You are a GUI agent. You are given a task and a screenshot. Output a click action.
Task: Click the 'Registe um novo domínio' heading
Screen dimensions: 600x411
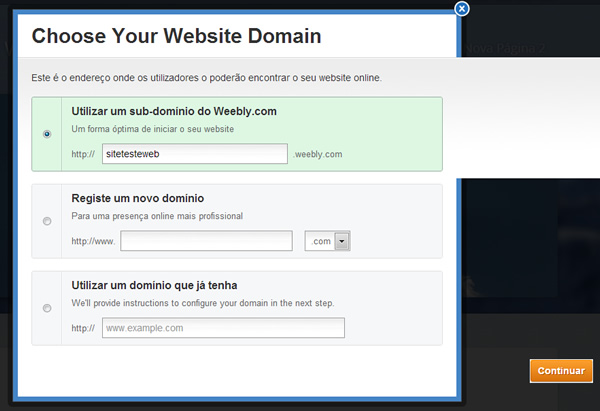(138, 198)
